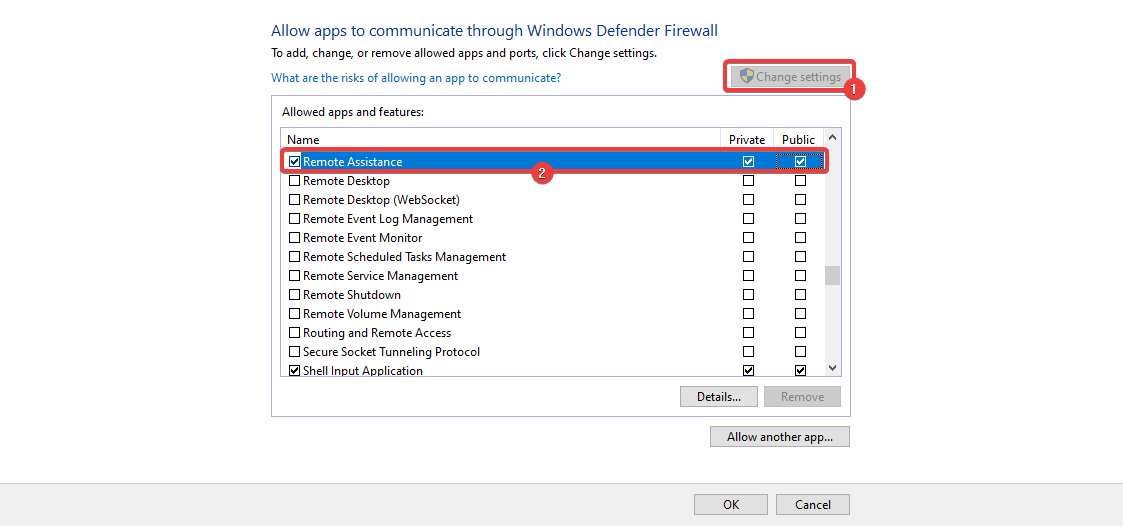Check Remote Desktop (WebSocket) Private checkbox
This screenshot has width=1123, height=526.
(x=748, y=199)
